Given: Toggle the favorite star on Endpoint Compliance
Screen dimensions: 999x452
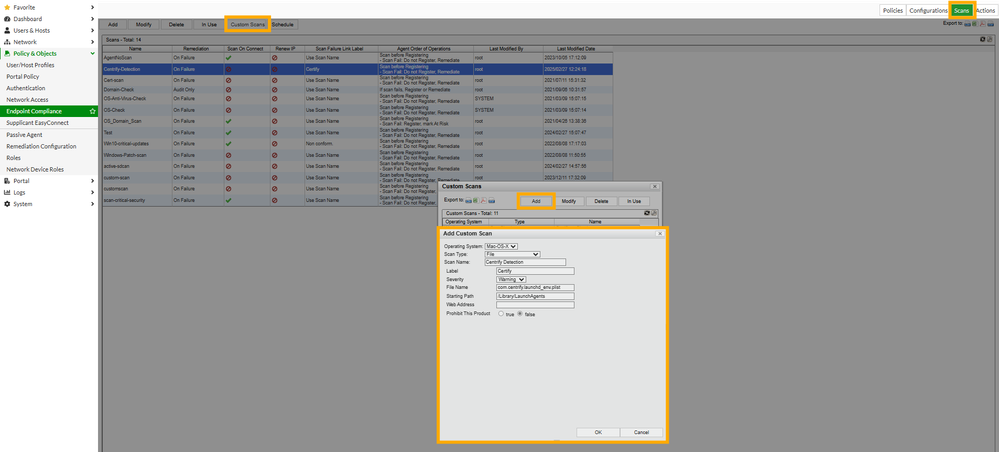Looking at the screenshot, I should click(x=92, y=111).
